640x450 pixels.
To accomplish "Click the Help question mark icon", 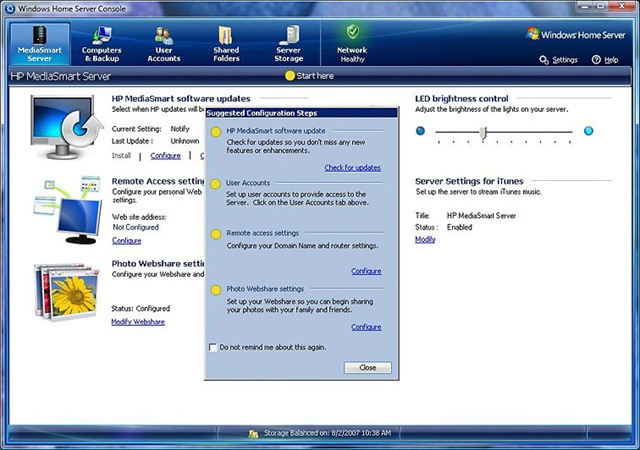I will pos(596,60).
